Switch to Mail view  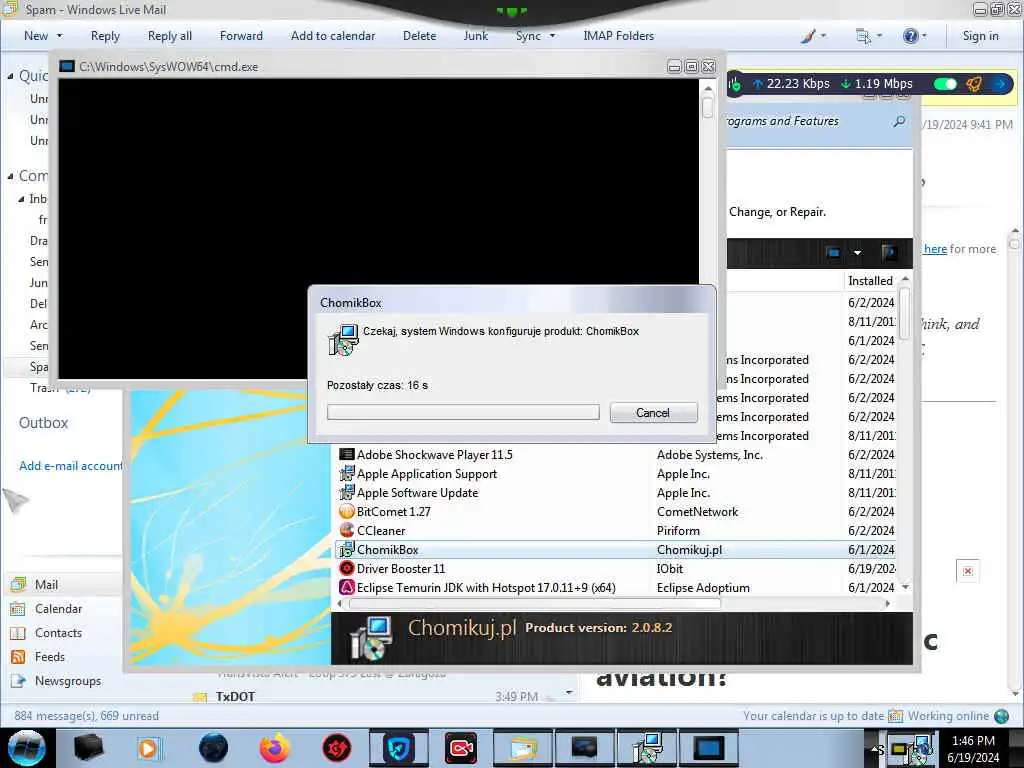click(x=46, y=584)
